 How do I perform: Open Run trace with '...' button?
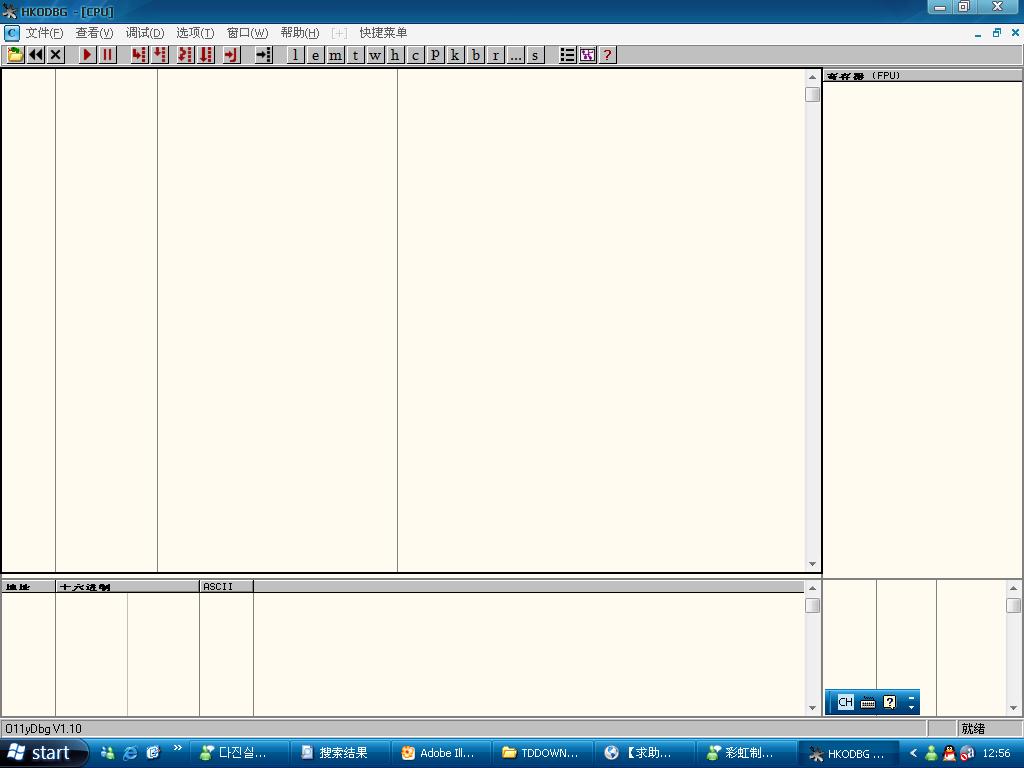pyautogui.click(x=515, y=55)
